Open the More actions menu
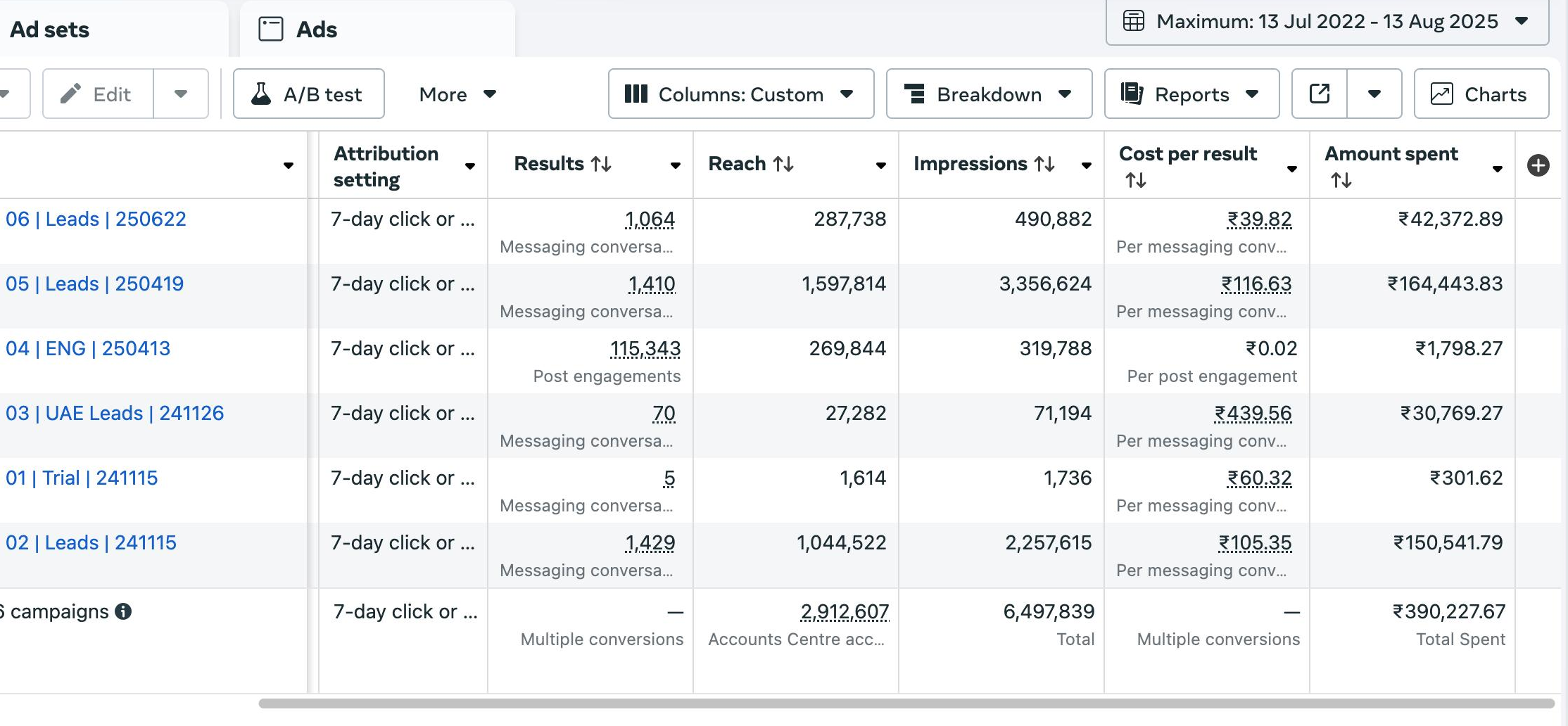 (x=457, y=94)
